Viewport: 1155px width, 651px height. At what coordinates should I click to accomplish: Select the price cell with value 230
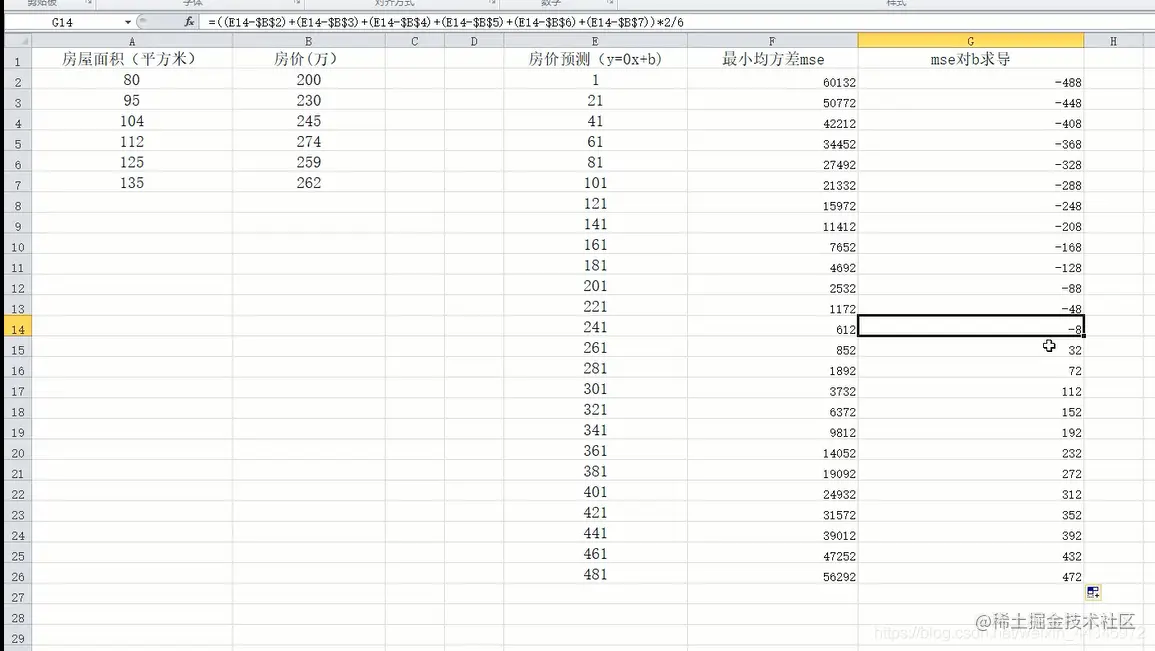click(x=309, y=101)
